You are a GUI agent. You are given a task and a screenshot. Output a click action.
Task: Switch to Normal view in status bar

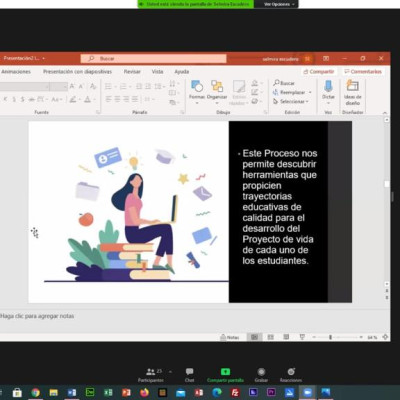(x=254, y=337)
